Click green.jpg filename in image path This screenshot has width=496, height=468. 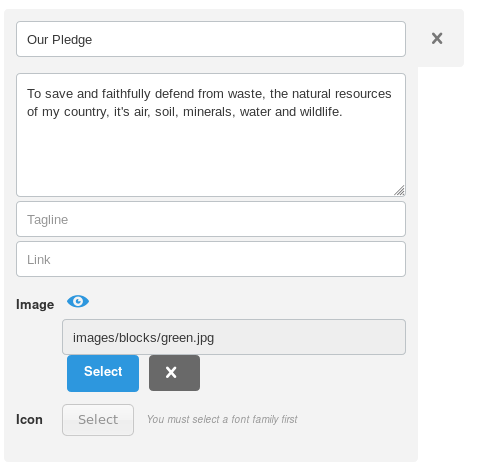pyautogui.click(x=187, y=338)
